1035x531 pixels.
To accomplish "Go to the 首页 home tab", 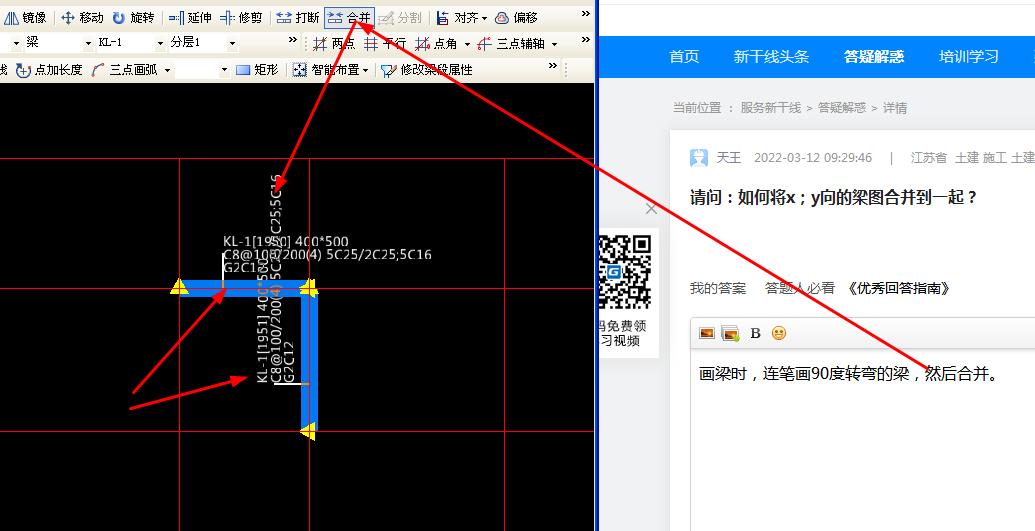I will coord(684,57).
